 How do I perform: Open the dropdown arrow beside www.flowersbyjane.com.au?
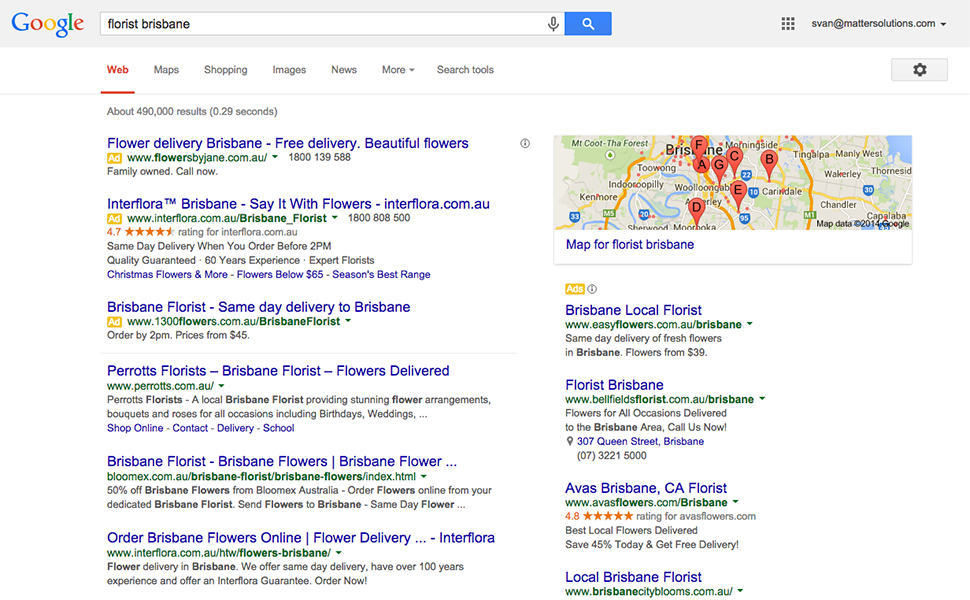tap(275, 158)
